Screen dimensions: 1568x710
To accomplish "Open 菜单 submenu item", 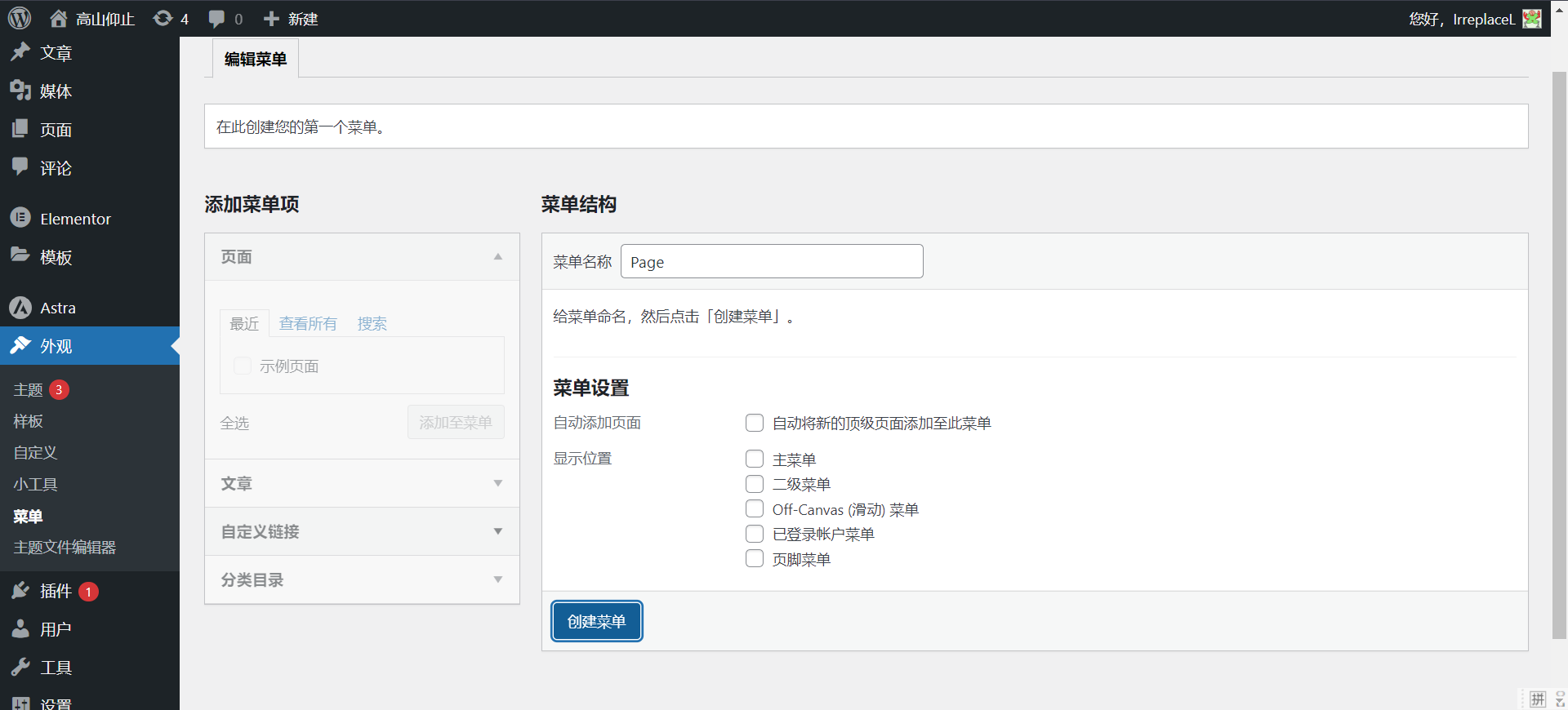I will point(28,516).
